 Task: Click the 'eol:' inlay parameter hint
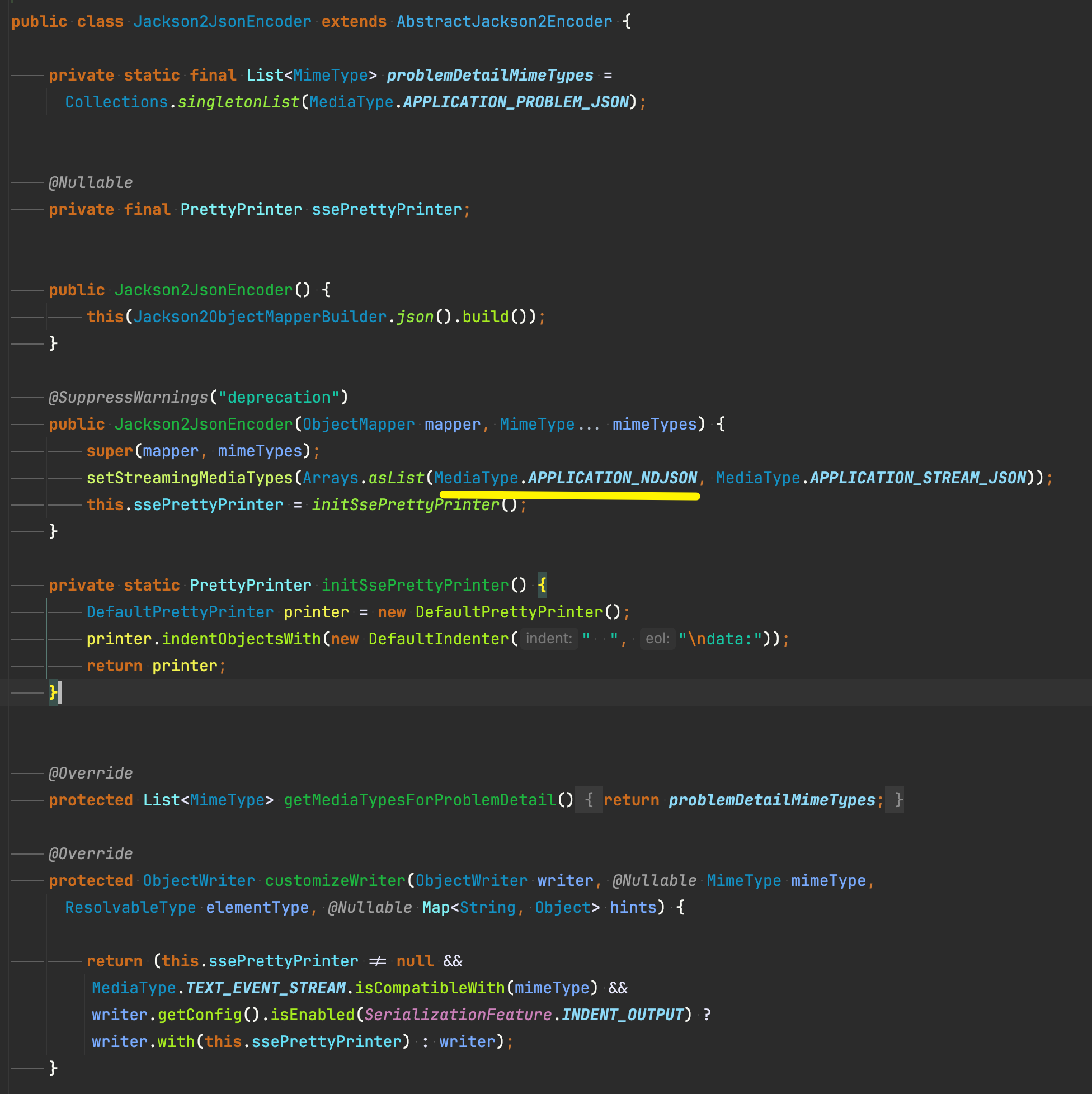click(x=657, y=639)
